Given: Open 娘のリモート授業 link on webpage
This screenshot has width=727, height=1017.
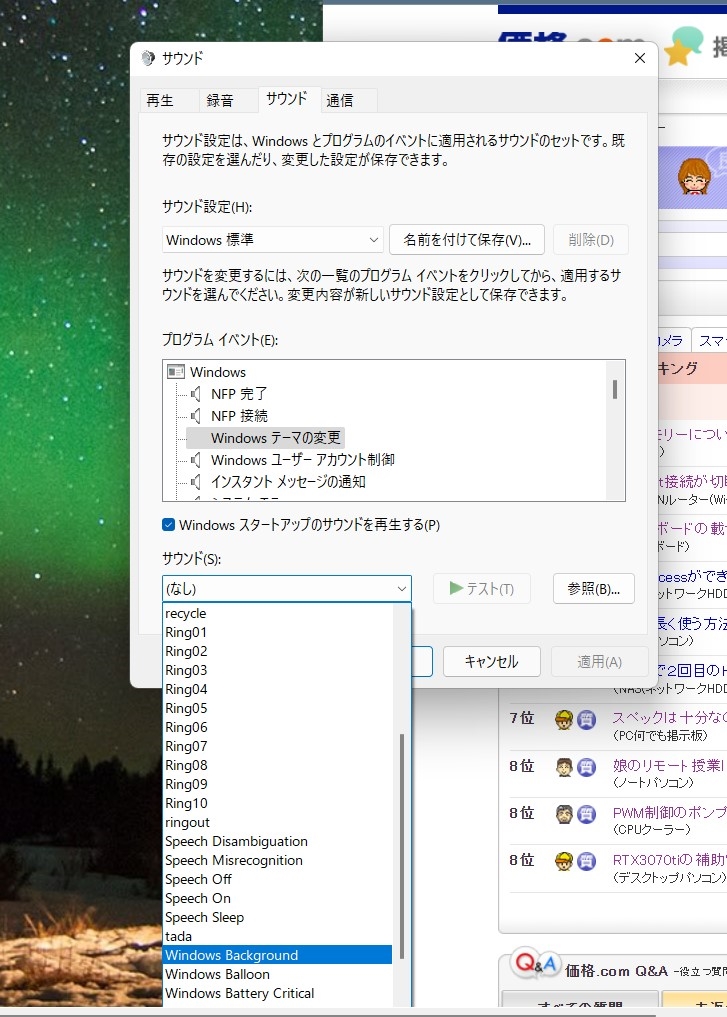Looking at the screenshot, I should (669, 765).
